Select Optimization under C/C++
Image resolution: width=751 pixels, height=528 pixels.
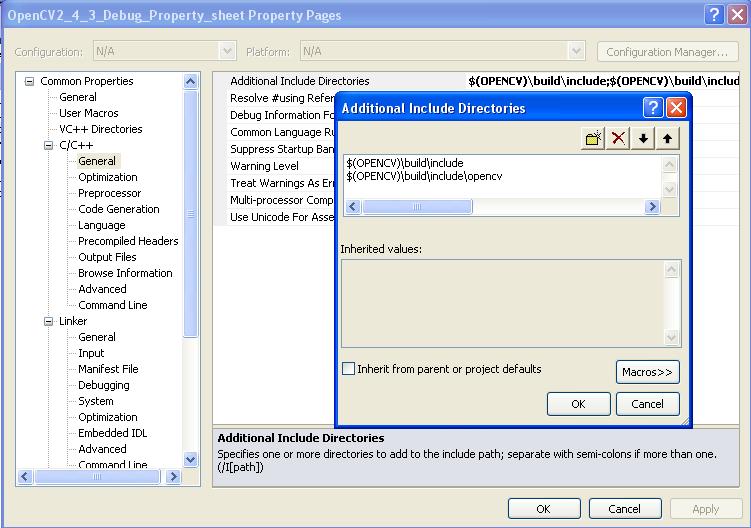click(108, 177)
